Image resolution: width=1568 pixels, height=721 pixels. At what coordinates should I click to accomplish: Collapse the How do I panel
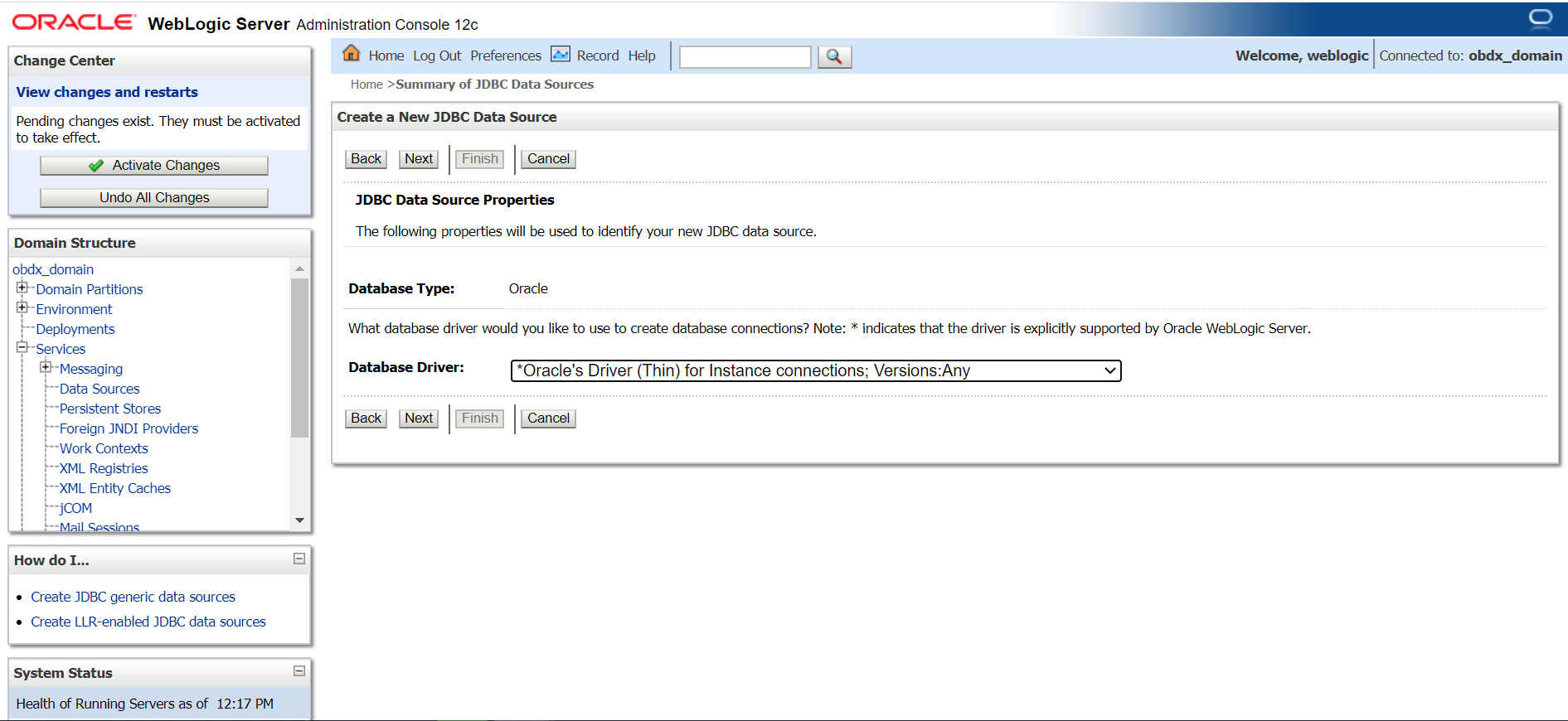pos(299,559)
